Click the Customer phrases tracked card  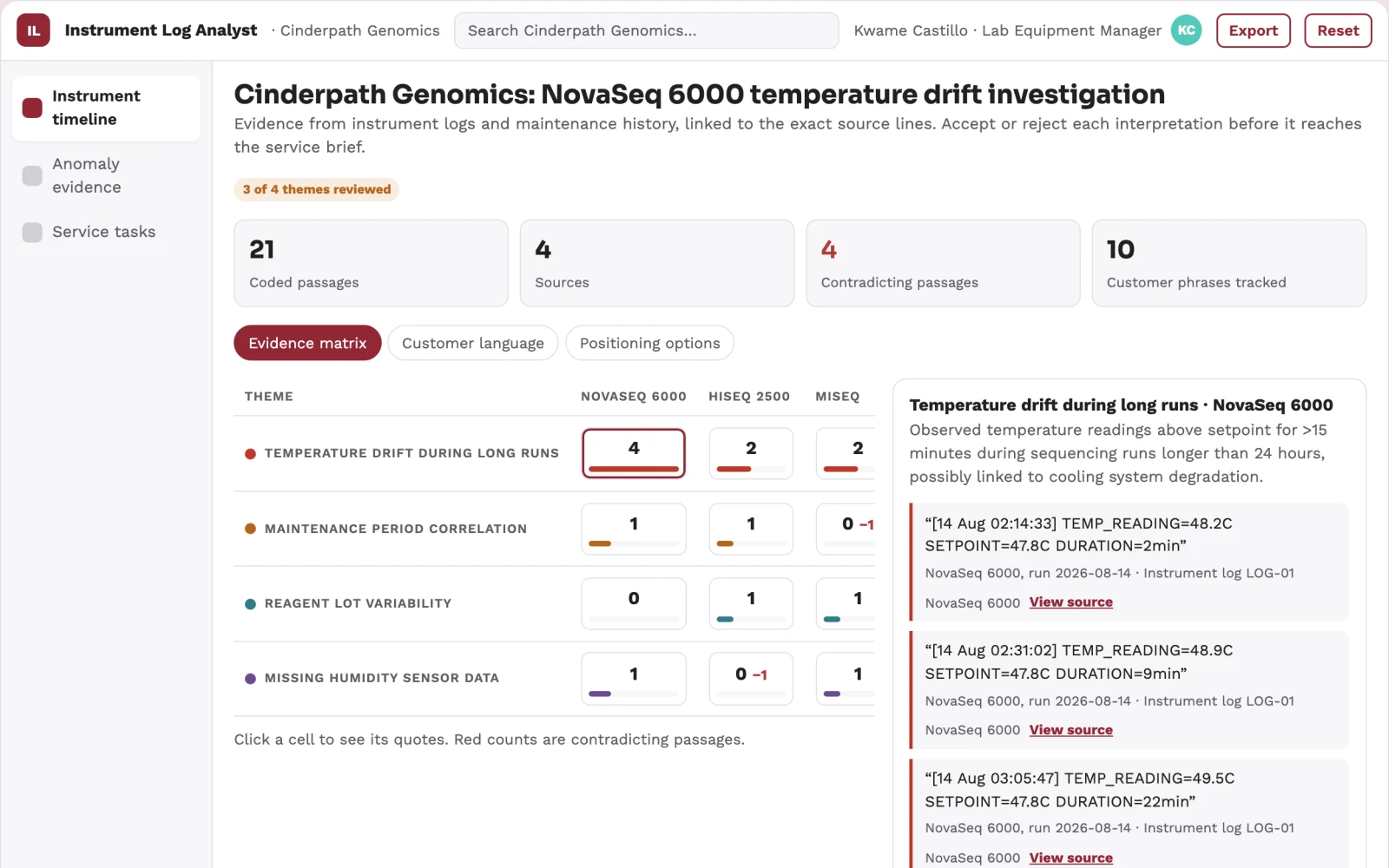1229,263
